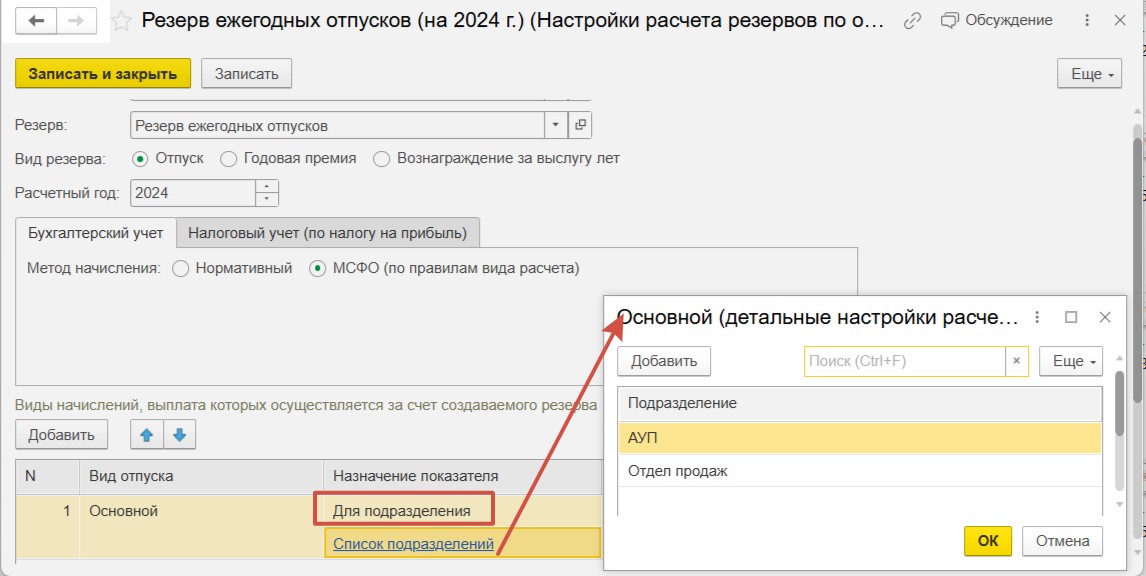Open the Еще menu in dialog
1146x576 pixels.
[1071, 361]
